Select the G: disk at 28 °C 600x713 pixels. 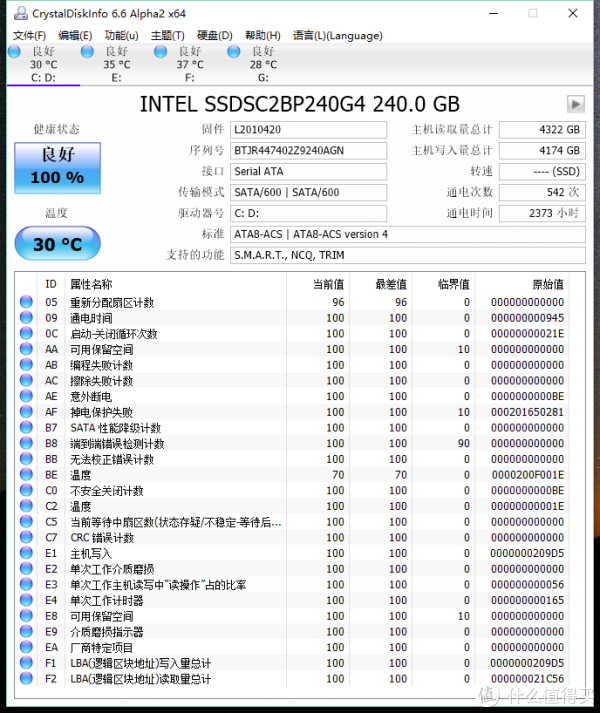263,64
